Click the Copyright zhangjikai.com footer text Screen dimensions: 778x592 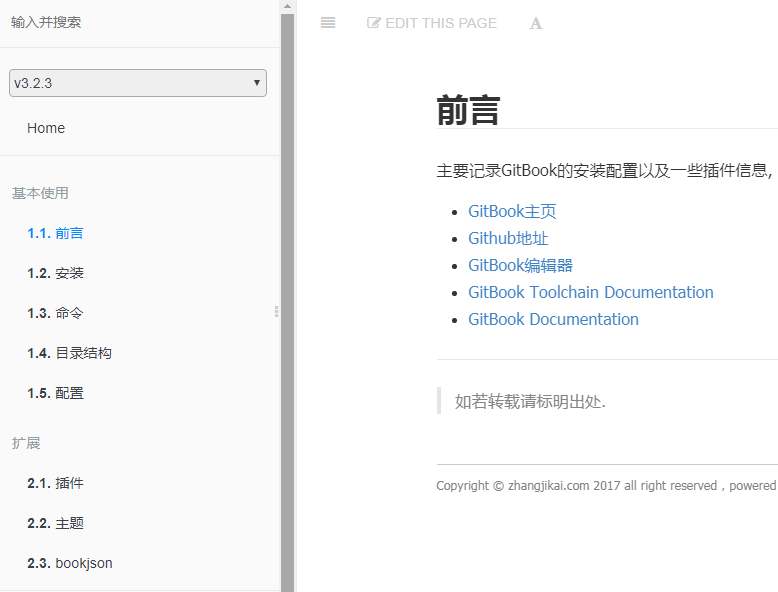coord(606,485)
